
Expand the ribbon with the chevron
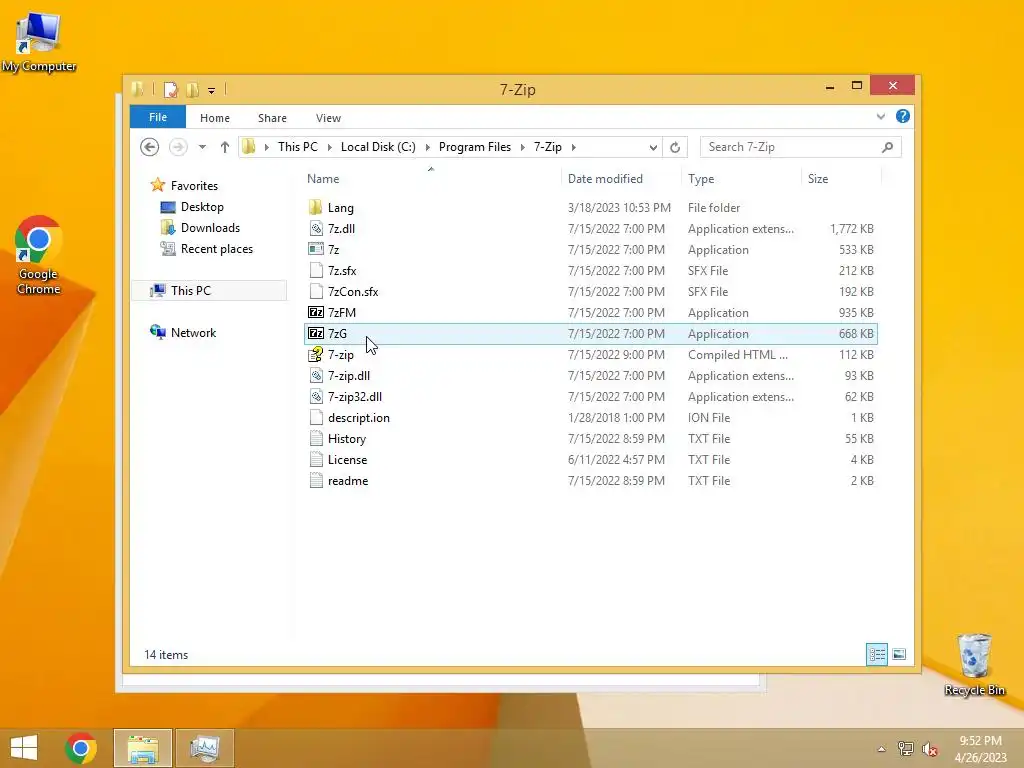[x=880, y=117]
